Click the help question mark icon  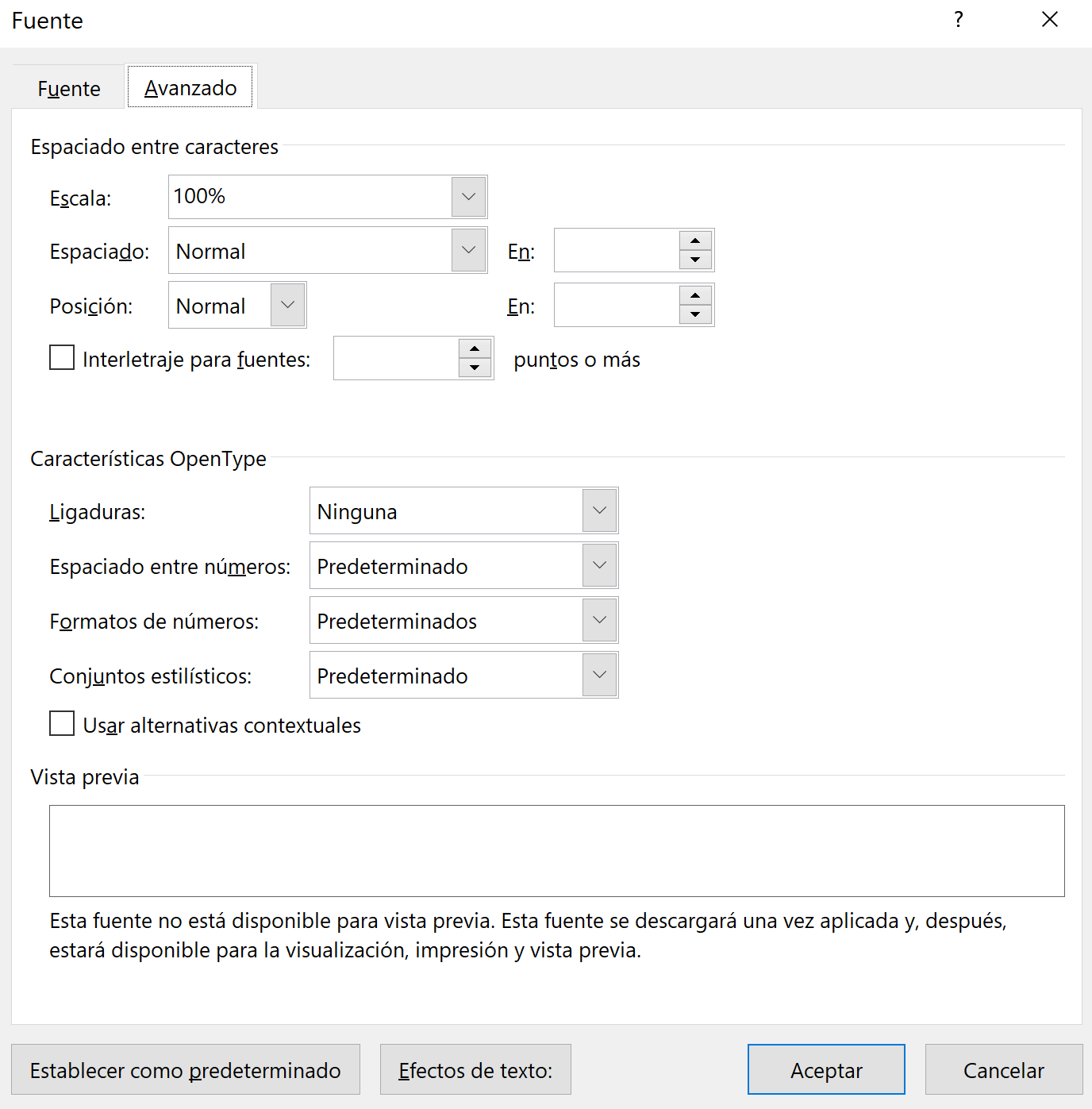[959, 20]
